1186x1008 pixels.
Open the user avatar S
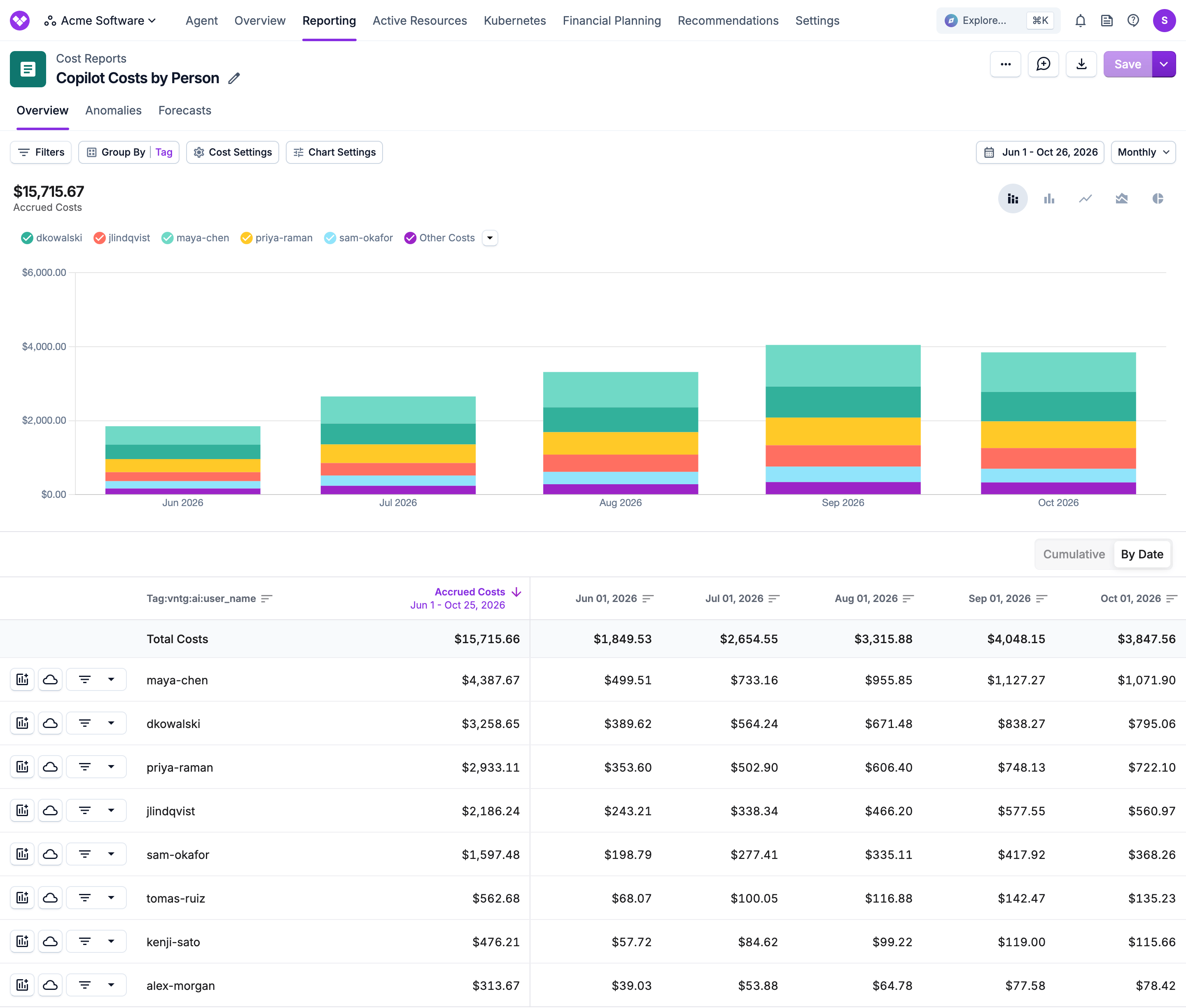tap(1164, 21)
